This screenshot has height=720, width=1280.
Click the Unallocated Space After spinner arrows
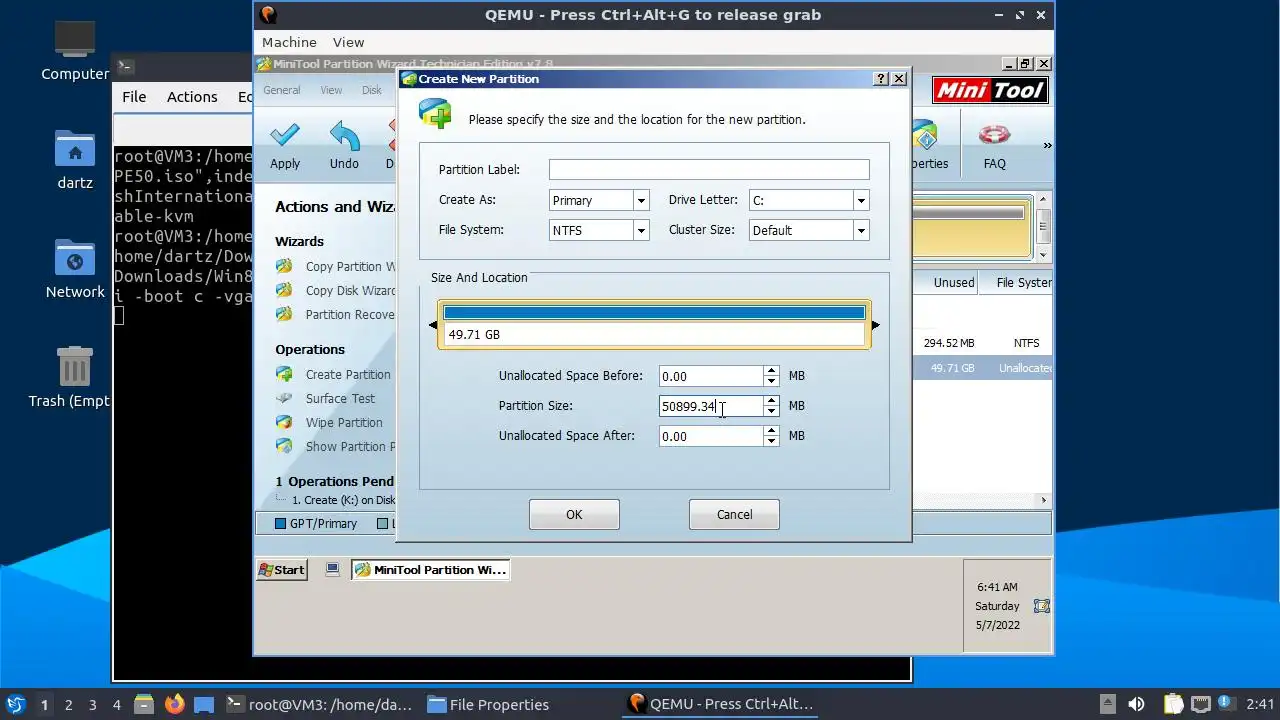(771, 436)
